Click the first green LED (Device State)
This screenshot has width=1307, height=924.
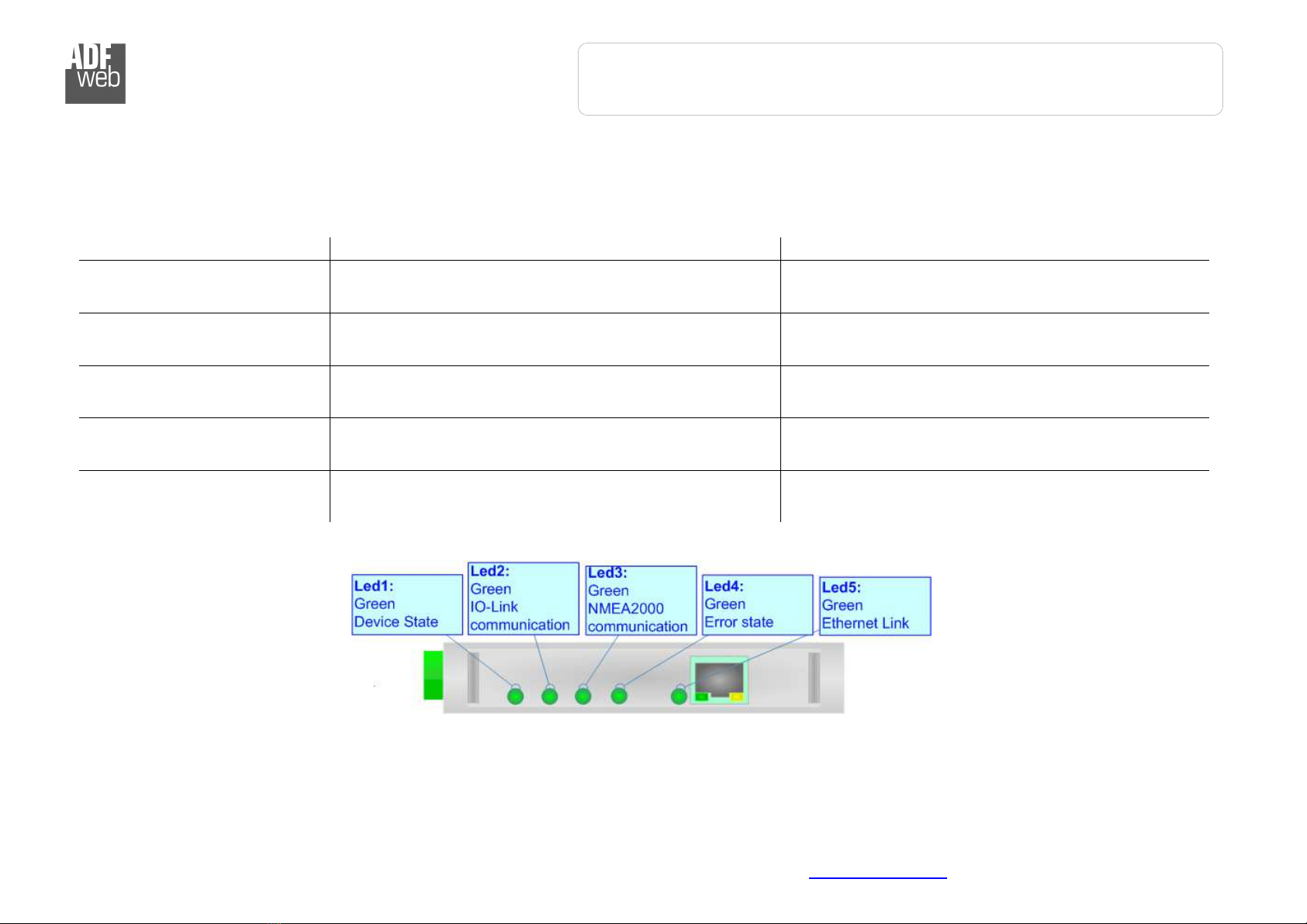pyautogui.click(x=515, y=696)
